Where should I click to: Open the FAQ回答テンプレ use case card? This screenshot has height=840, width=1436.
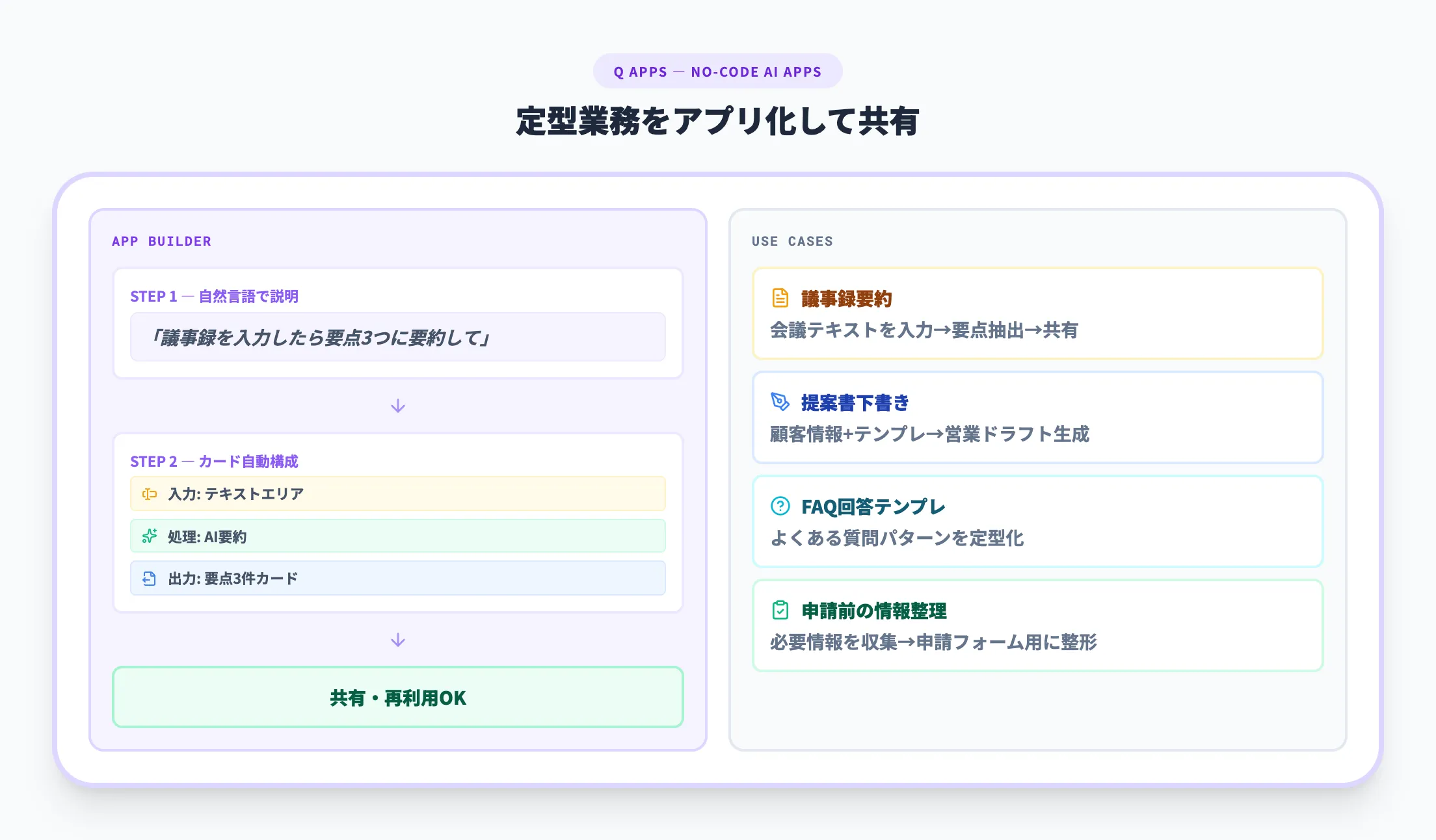click(x=1037, y=522)
